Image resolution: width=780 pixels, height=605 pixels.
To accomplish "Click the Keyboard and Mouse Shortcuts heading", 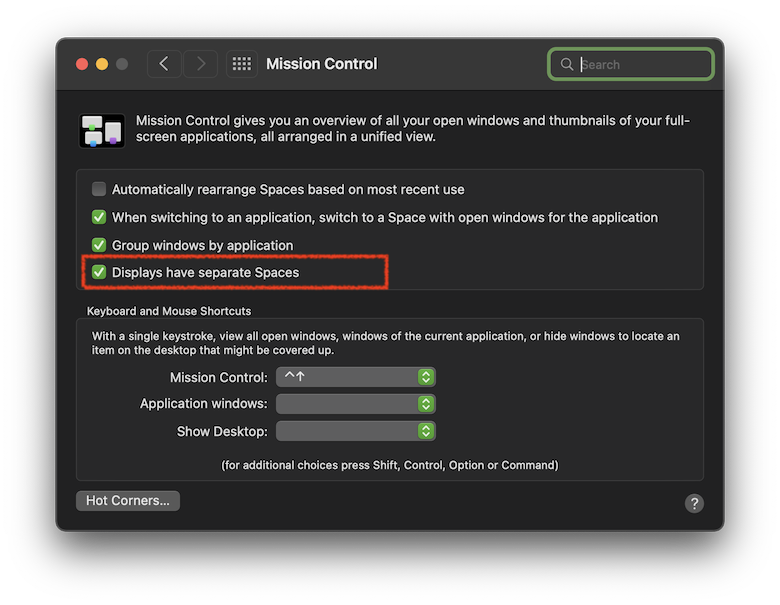I will tap(169, 311).
